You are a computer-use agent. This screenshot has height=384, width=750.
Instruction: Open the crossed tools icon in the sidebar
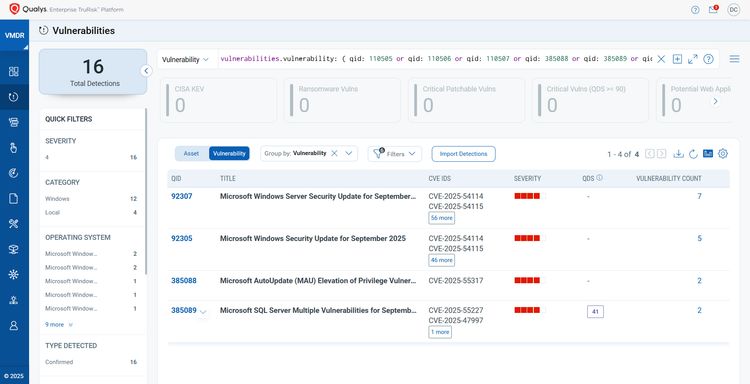tap(14, 223)
